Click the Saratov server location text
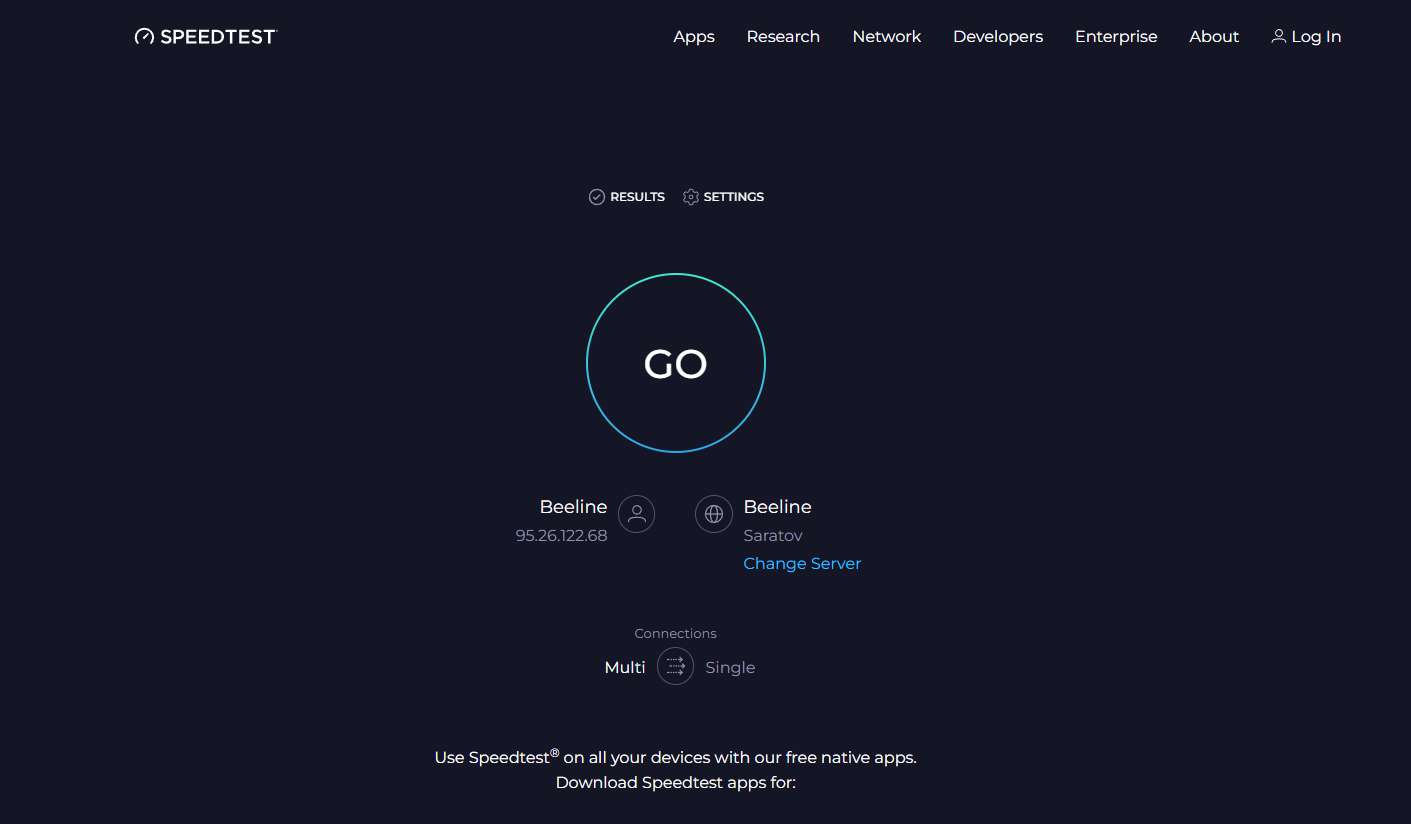 [773, 535]
